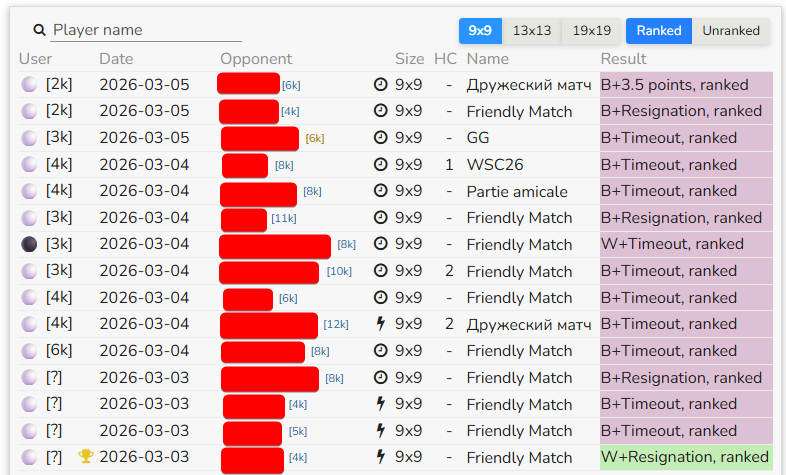Viewport: 786px width, 475px height.
Task: Focus the Player name search field
Action: point(145,30)
